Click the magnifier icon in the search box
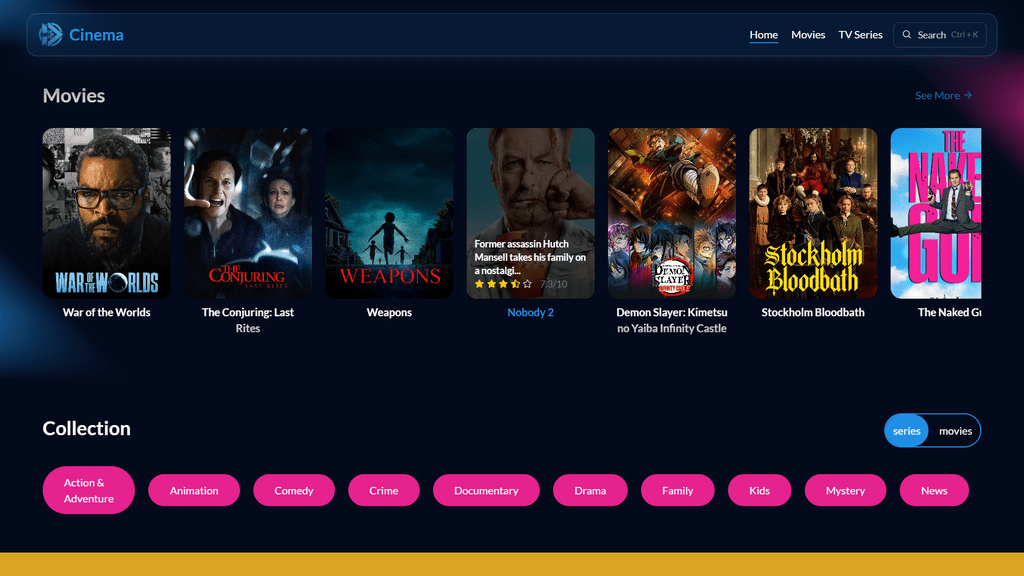 (x=906, y=35)
